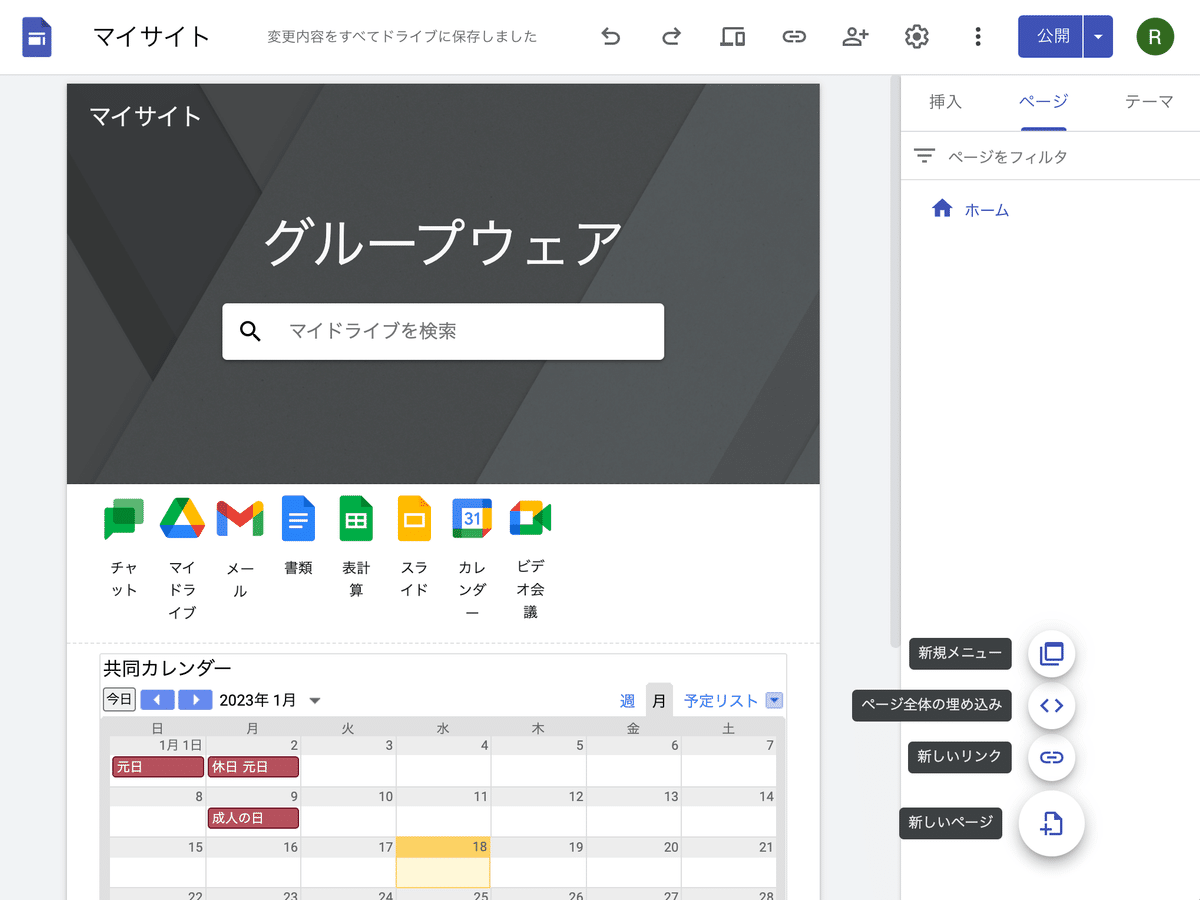Image resolution: width=1200 pixels, height=900 pixels.
Task: Open the settings gear icon
Action: pos(916,37)
